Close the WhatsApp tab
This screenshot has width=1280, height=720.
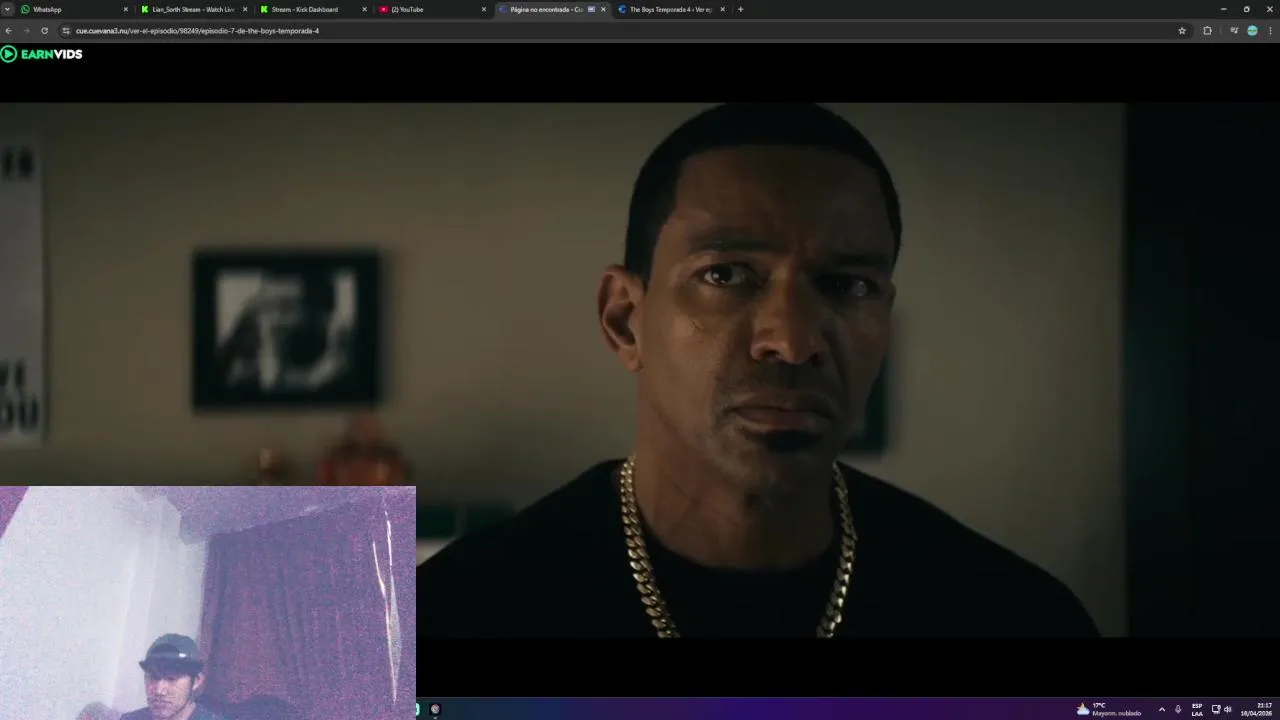click(x=126, y=9)
